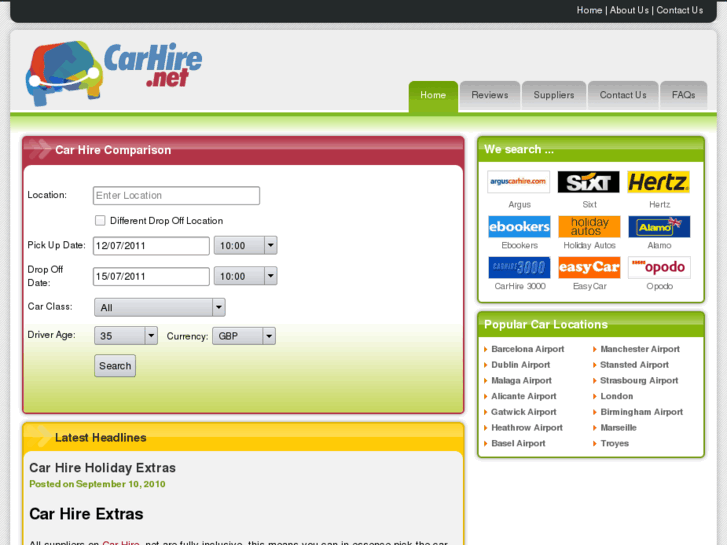Click Home link in top bar

(589, 10)
